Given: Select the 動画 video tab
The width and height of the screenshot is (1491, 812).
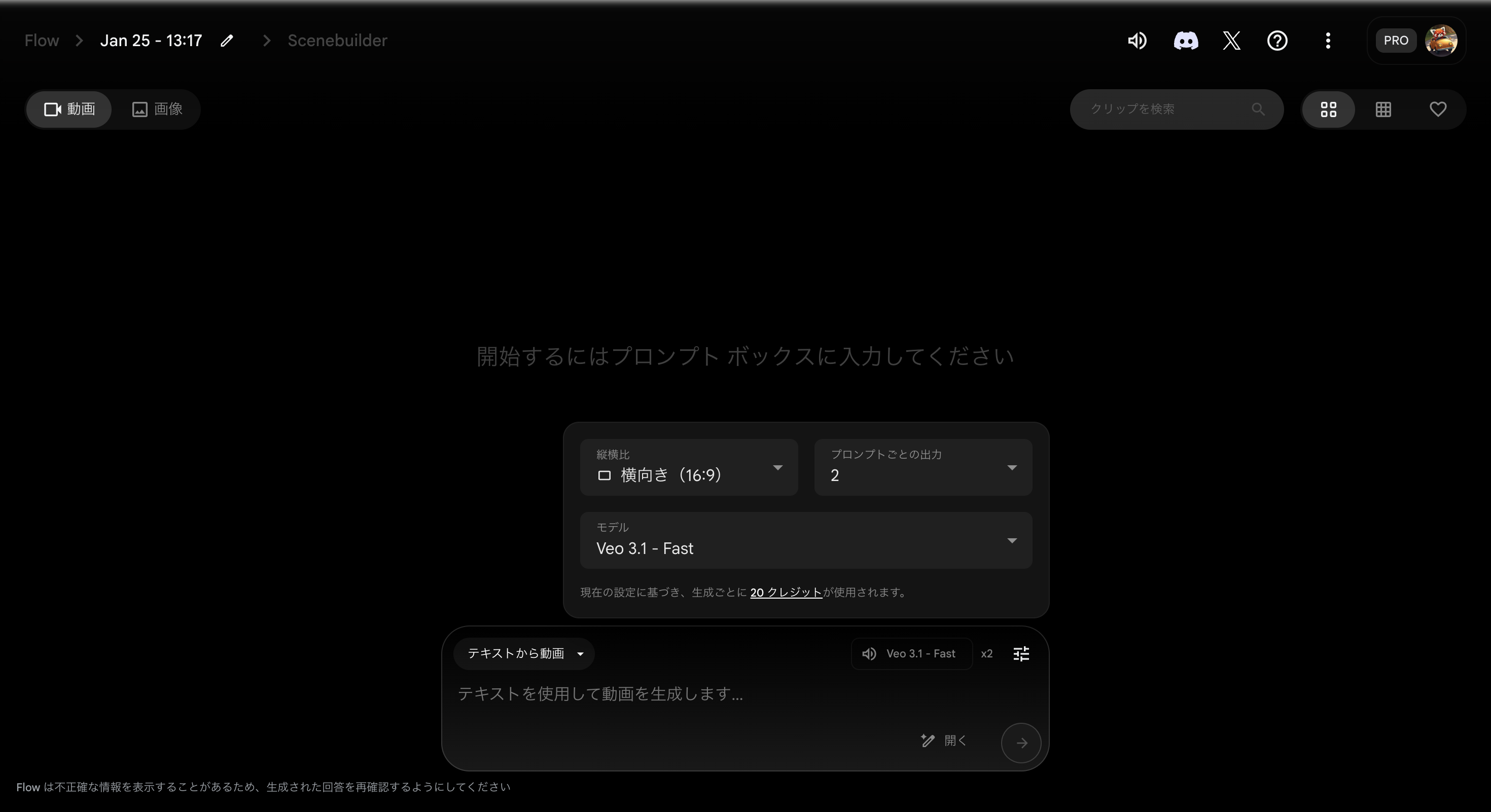Looking at the screenshot, I should (x=69, y=109).
